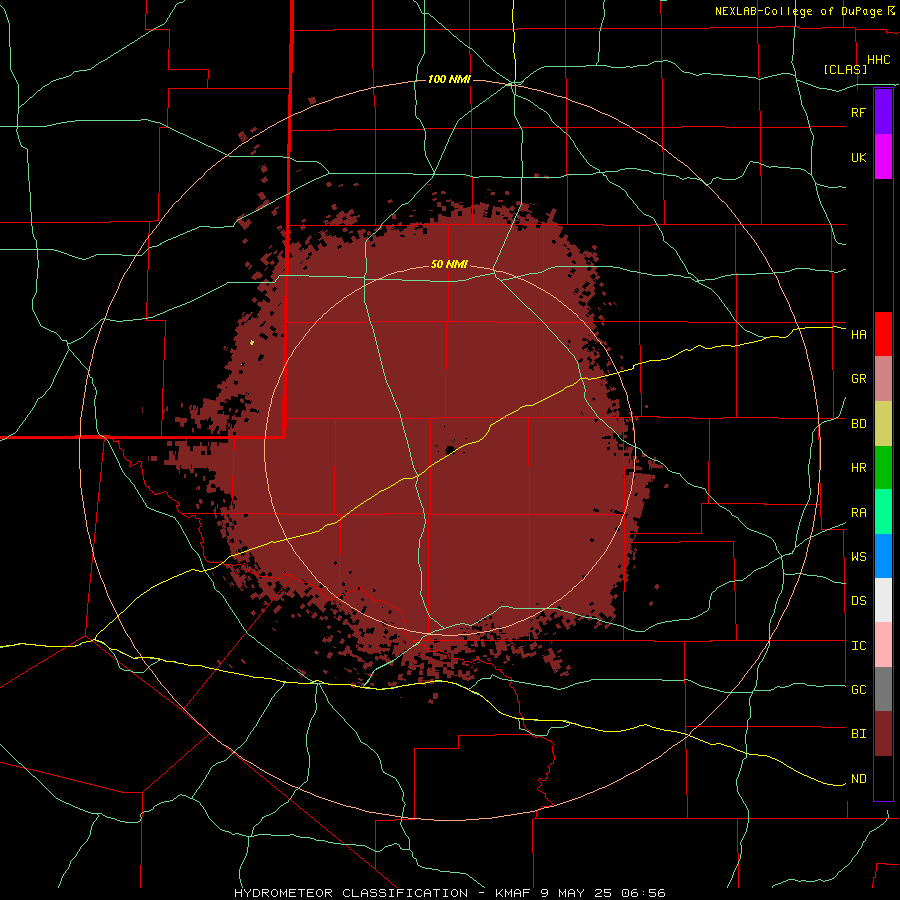Click the UK magenta color swatch
This screenshot has height=900, width=900.
pos(883,157)
